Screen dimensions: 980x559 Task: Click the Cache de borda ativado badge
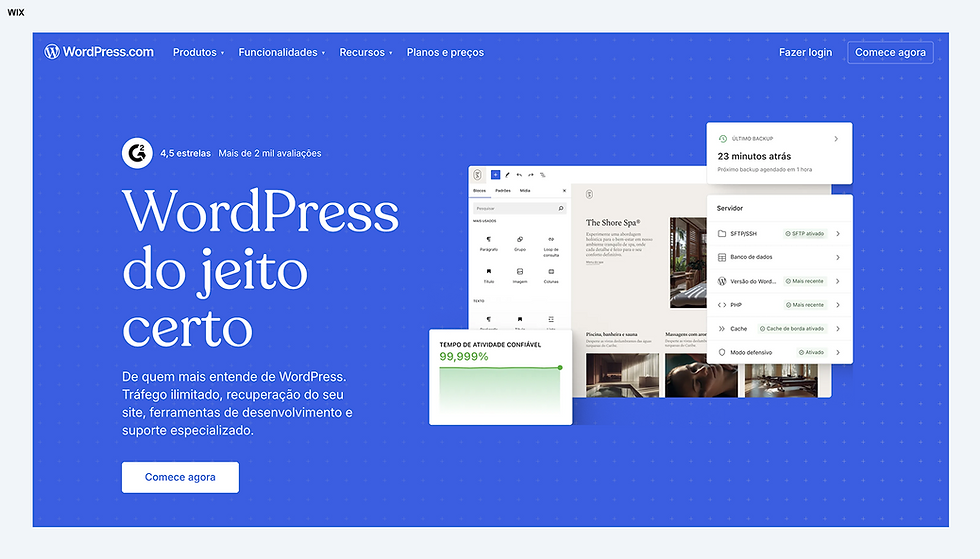click(x=792, y=328)
